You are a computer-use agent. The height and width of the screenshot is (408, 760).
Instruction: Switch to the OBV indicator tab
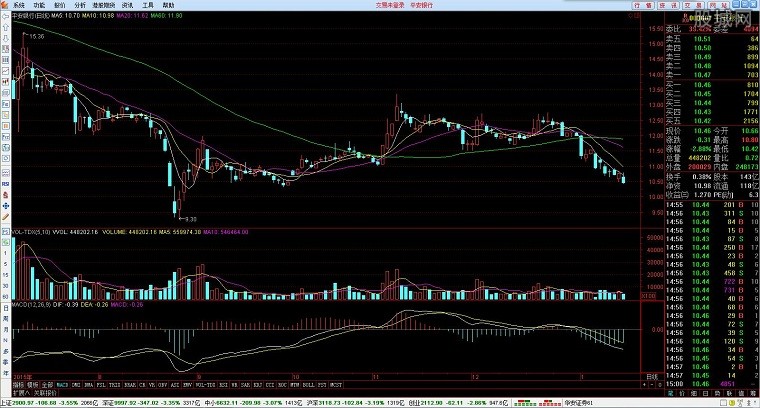(x=163, y=385)
